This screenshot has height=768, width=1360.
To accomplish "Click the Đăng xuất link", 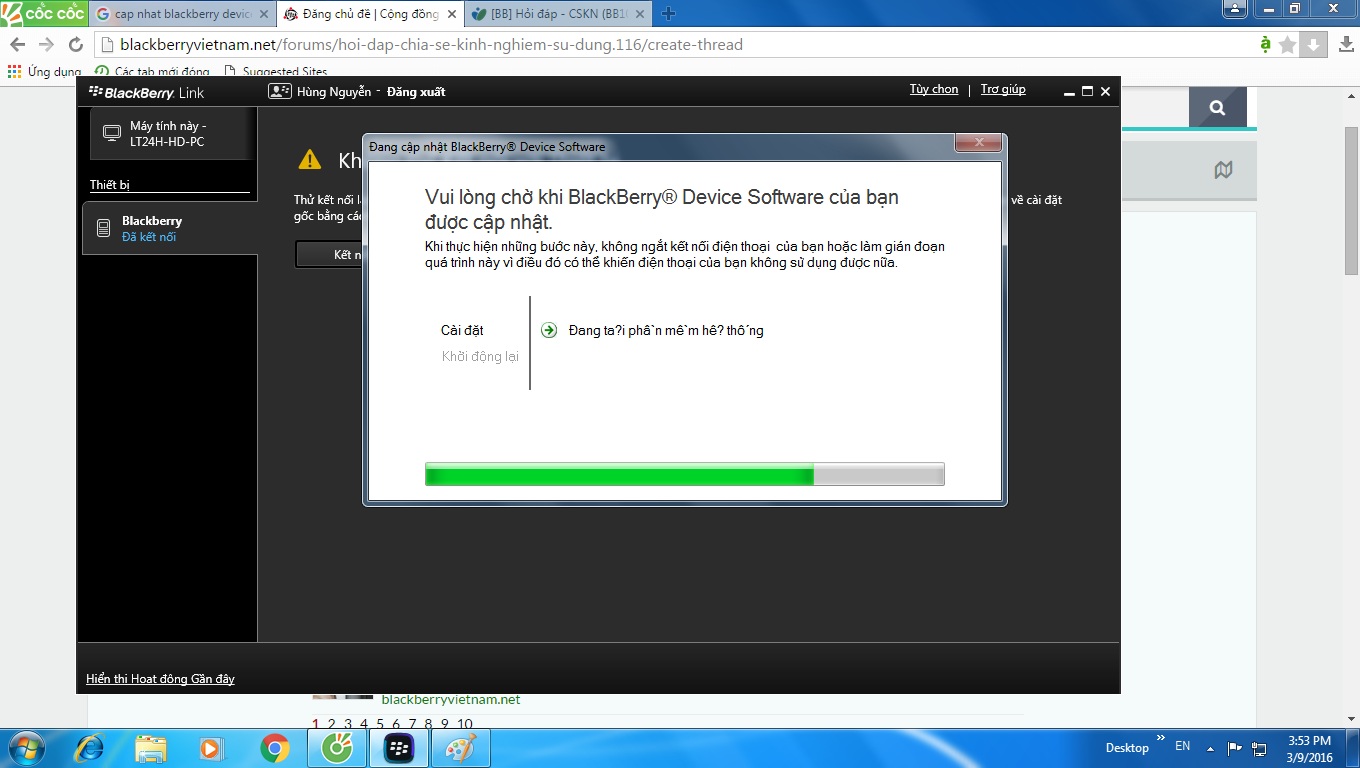I will pyautogui.click(x=416, y=92).
